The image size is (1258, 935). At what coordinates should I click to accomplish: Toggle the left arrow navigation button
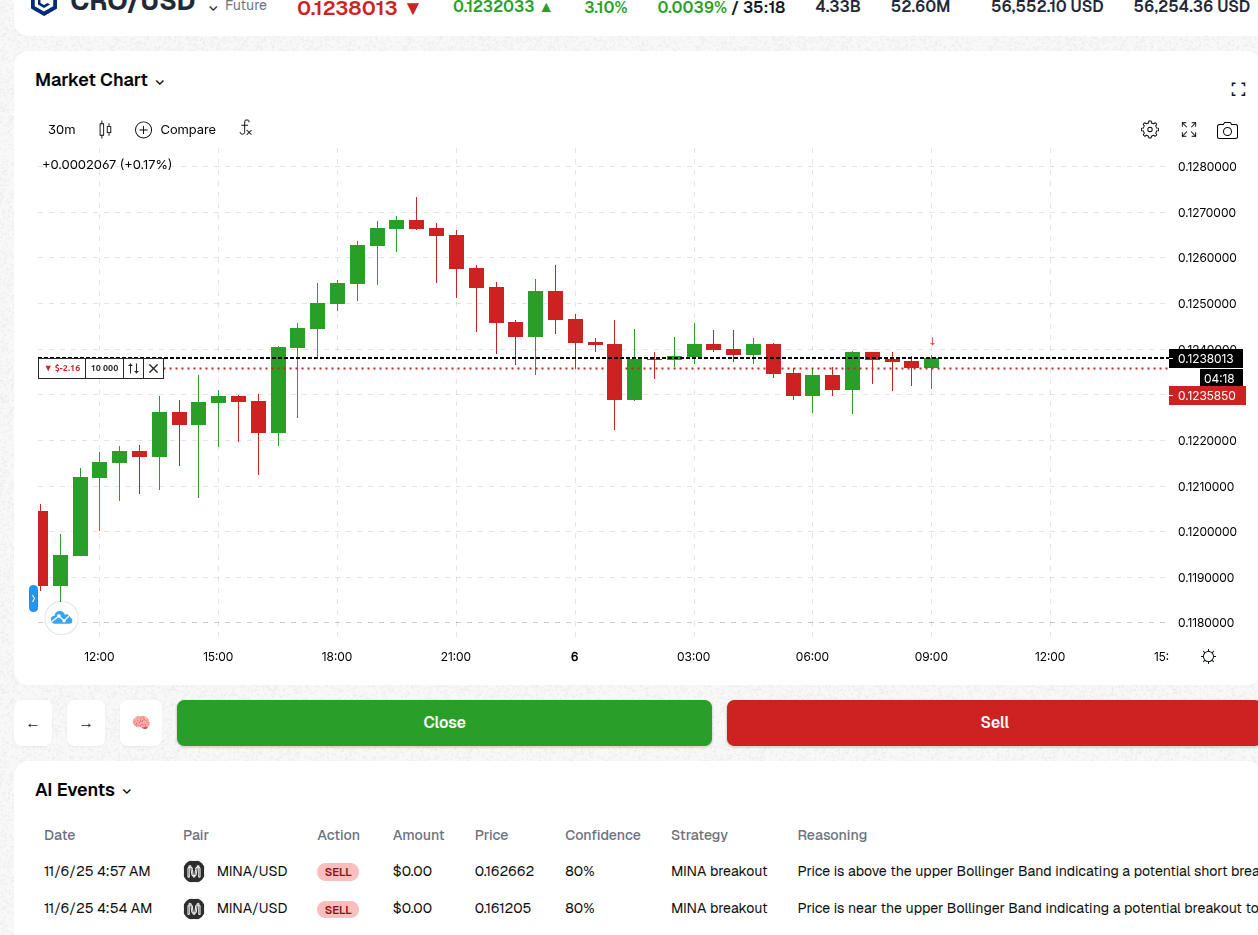tap(33, 723)
